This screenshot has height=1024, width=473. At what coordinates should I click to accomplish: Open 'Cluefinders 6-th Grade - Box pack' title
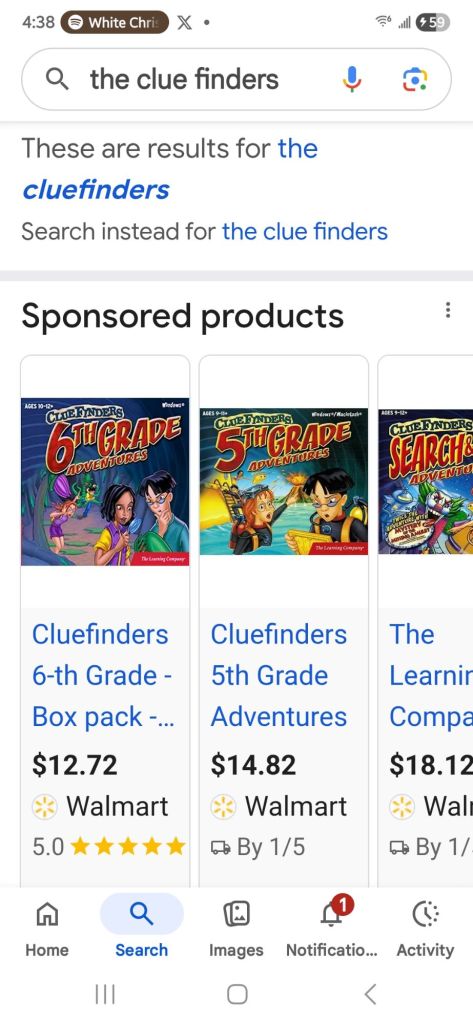(x=103, y=675)
